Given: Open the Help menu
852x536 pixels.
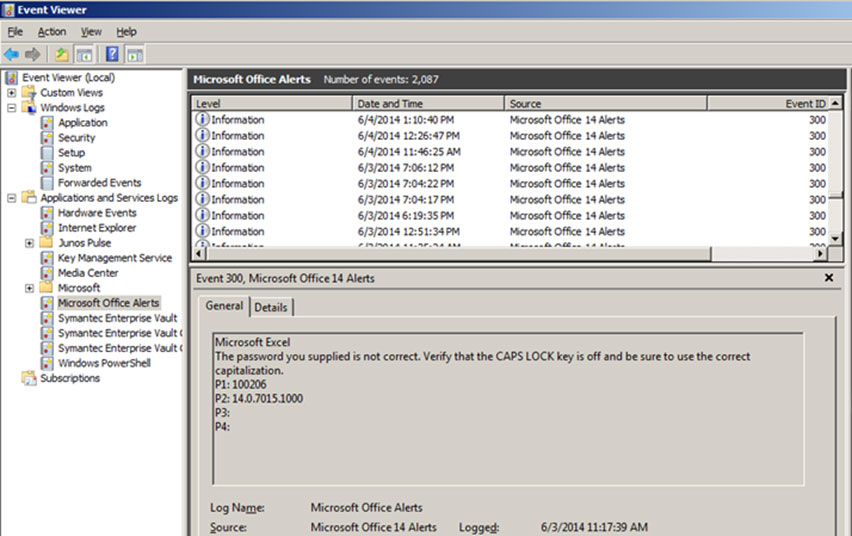Looking at the screenshot, I should coord(126,32).
